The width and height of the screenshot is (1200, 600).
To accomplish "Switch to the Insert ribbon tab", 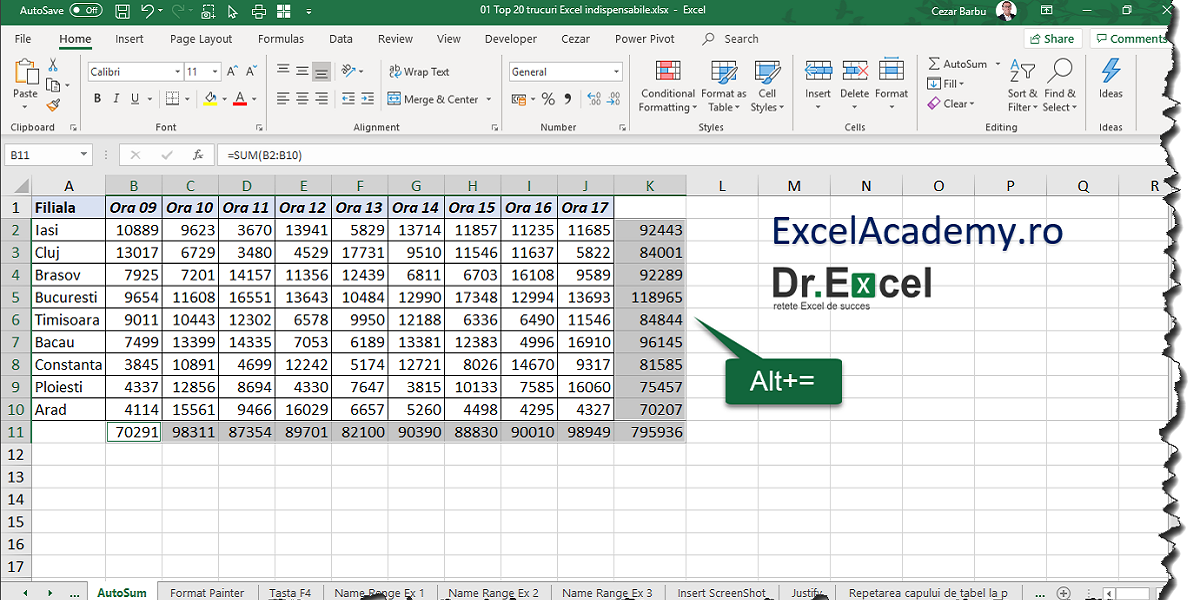I will pyautogui.click(x=129, y=39).
